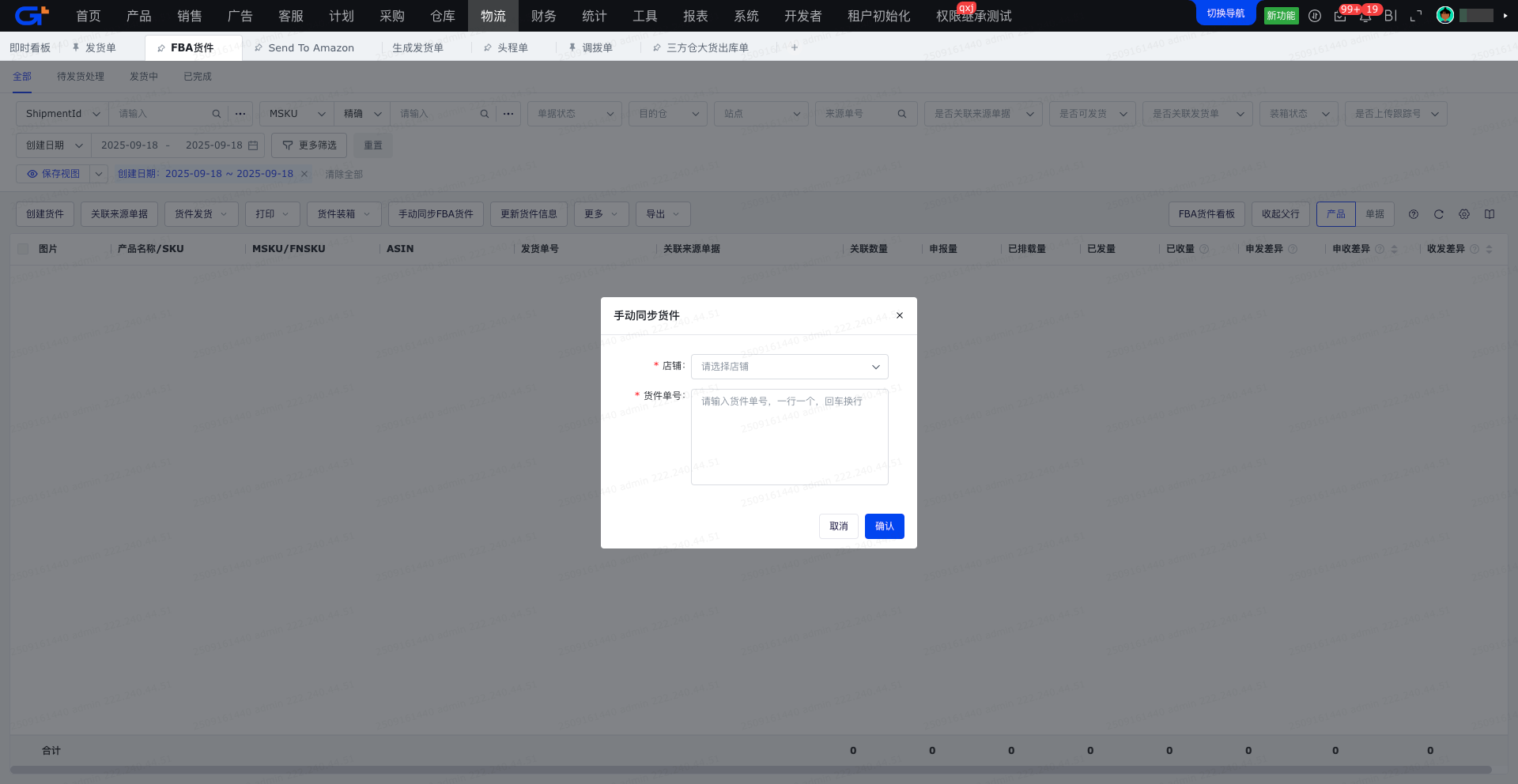Open the 销售 top menu

click(190, 16)
